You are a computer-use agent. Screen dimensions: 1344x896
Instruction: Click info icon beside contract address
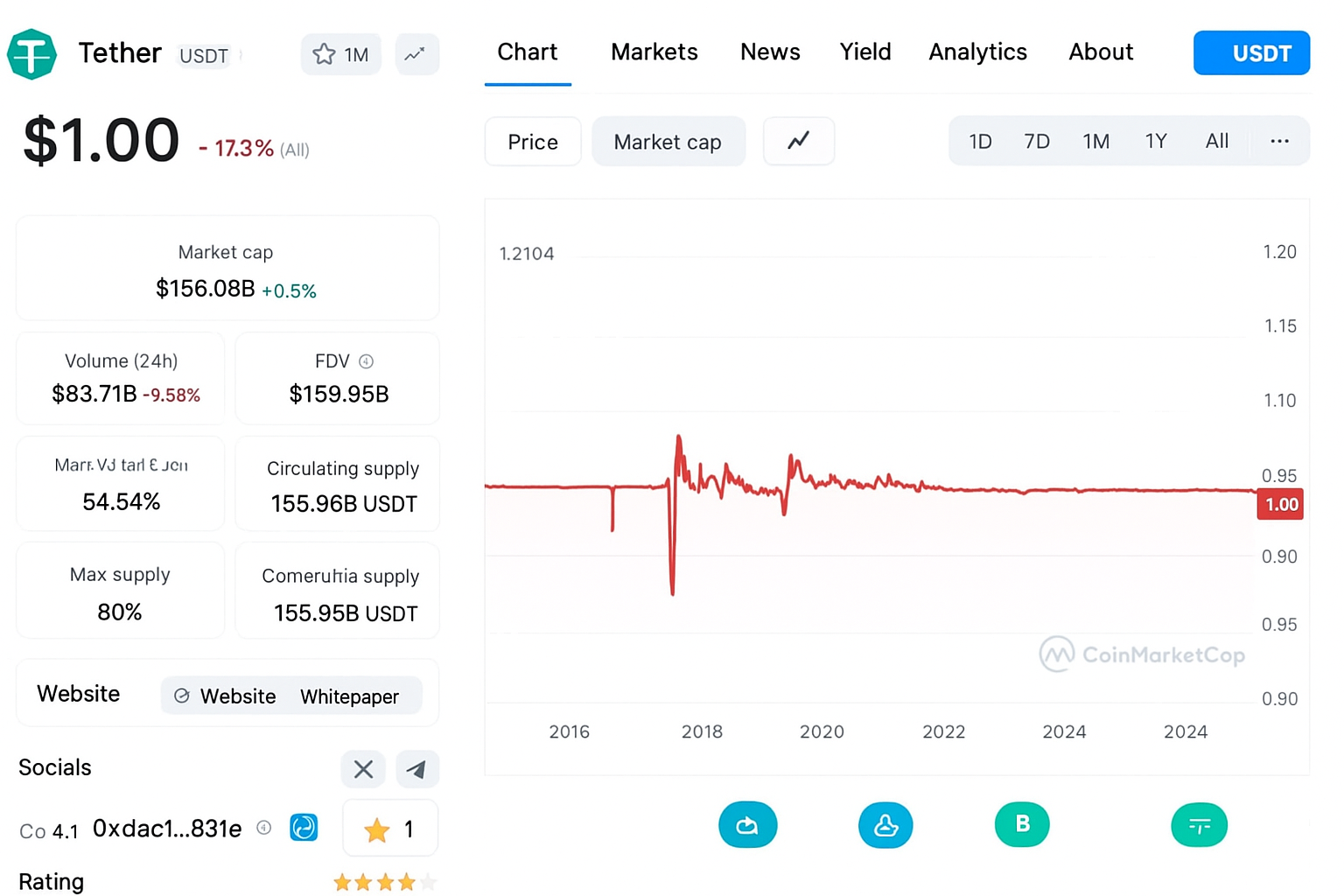(264, 828)
